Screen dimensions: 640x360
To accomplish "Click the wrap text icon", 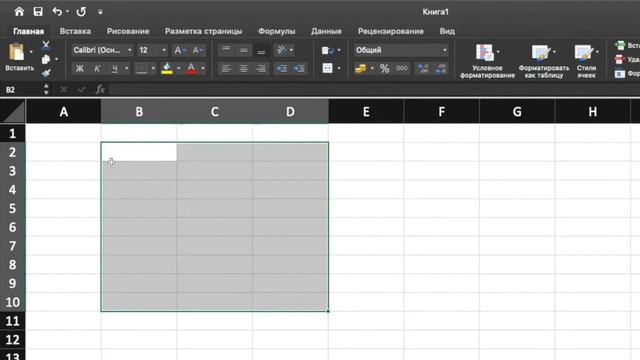I will pos(328,50).
